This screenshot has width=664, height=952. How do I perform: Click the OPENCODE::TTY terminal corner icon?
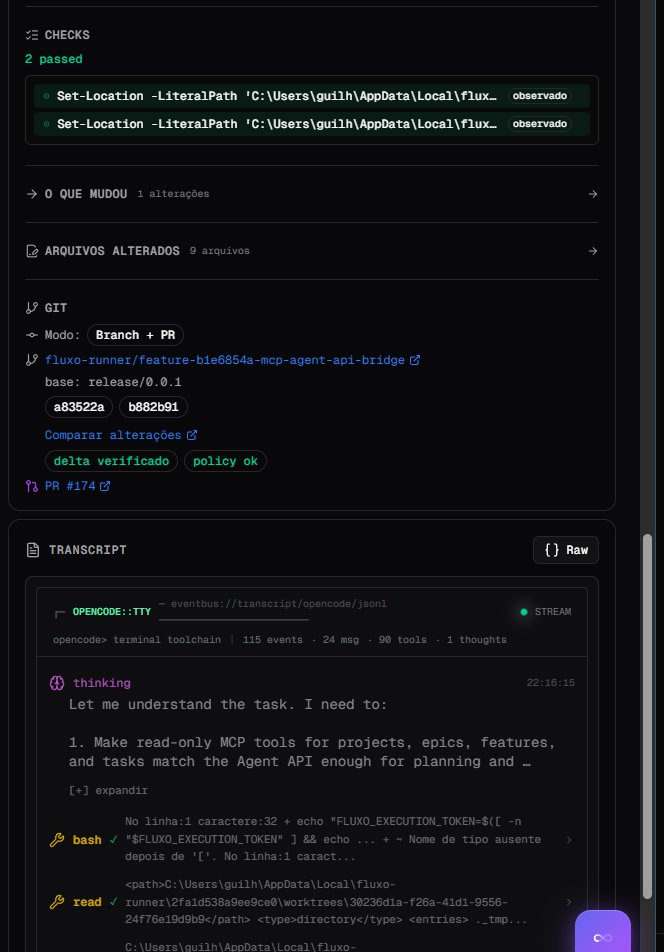(59, 614)
